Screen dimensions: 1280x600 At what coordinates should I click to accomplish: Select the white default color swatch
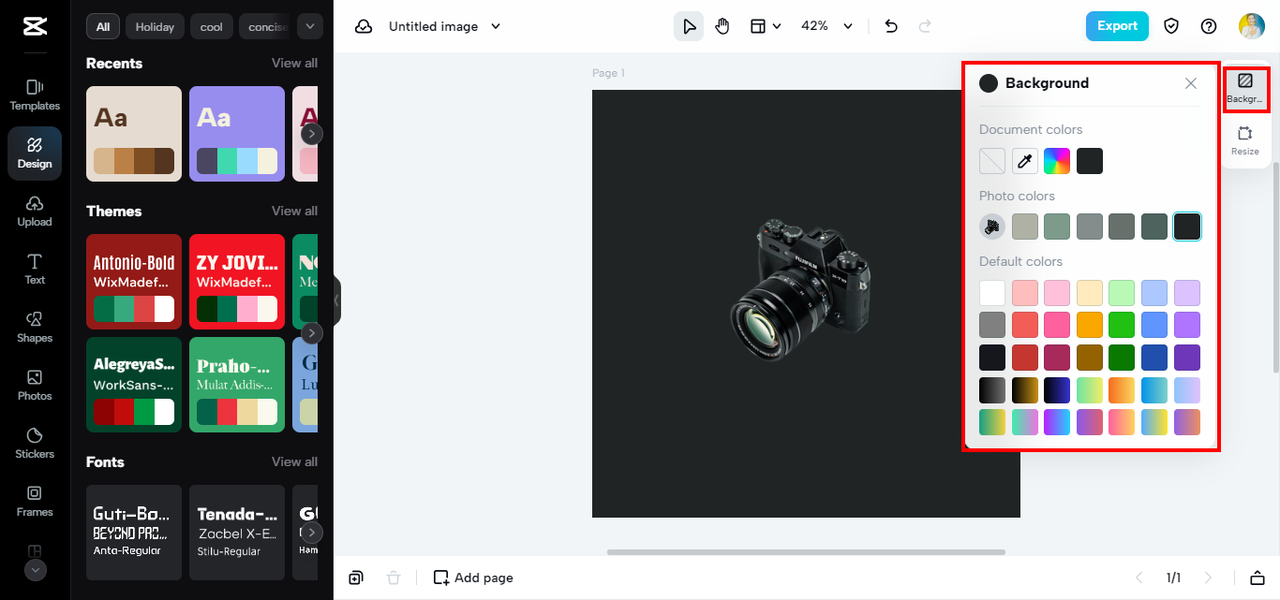pos(992,293)
